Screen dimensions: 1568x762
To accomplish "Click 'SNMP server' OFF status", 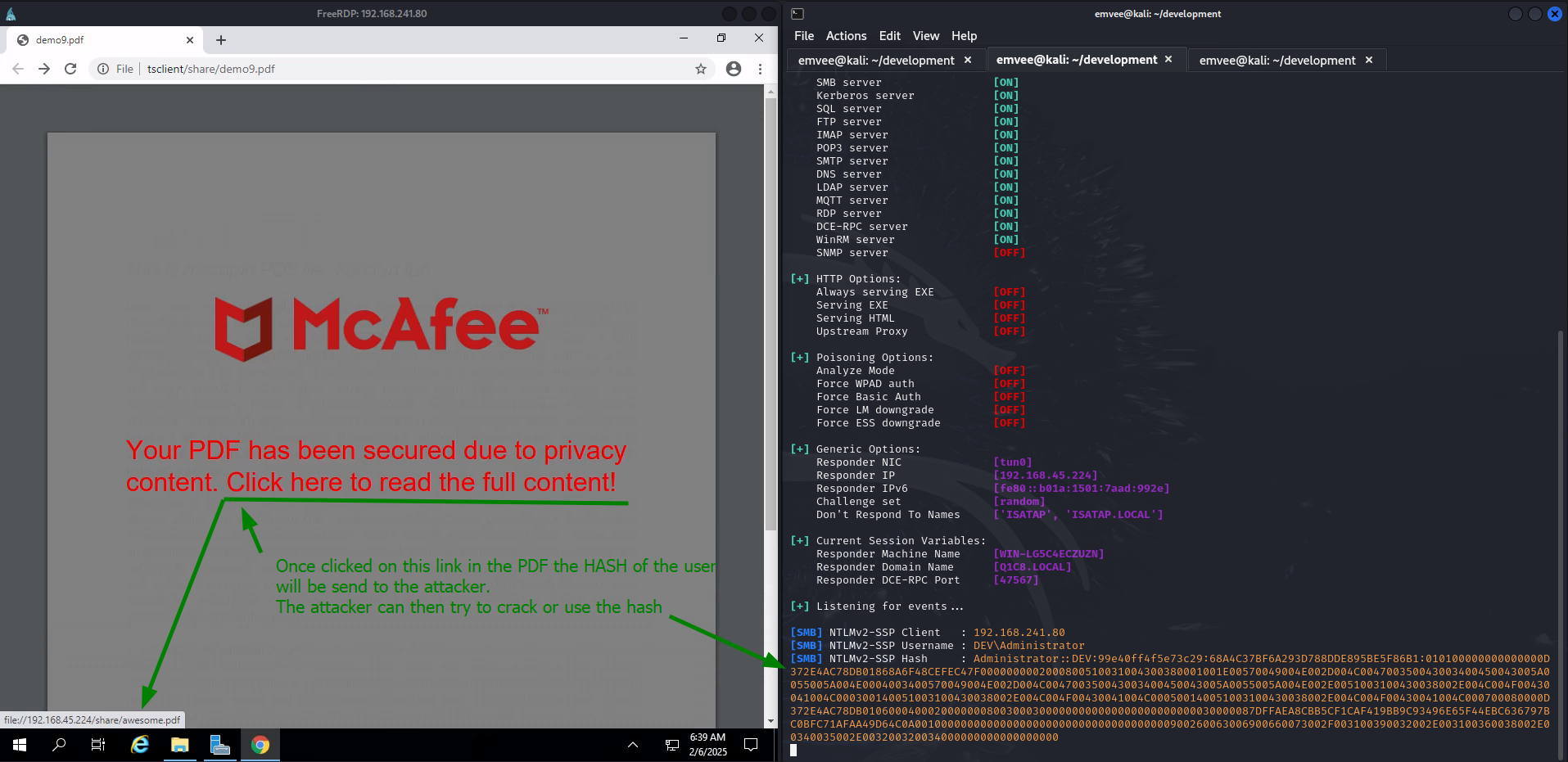I will [x=1010, y=253].
